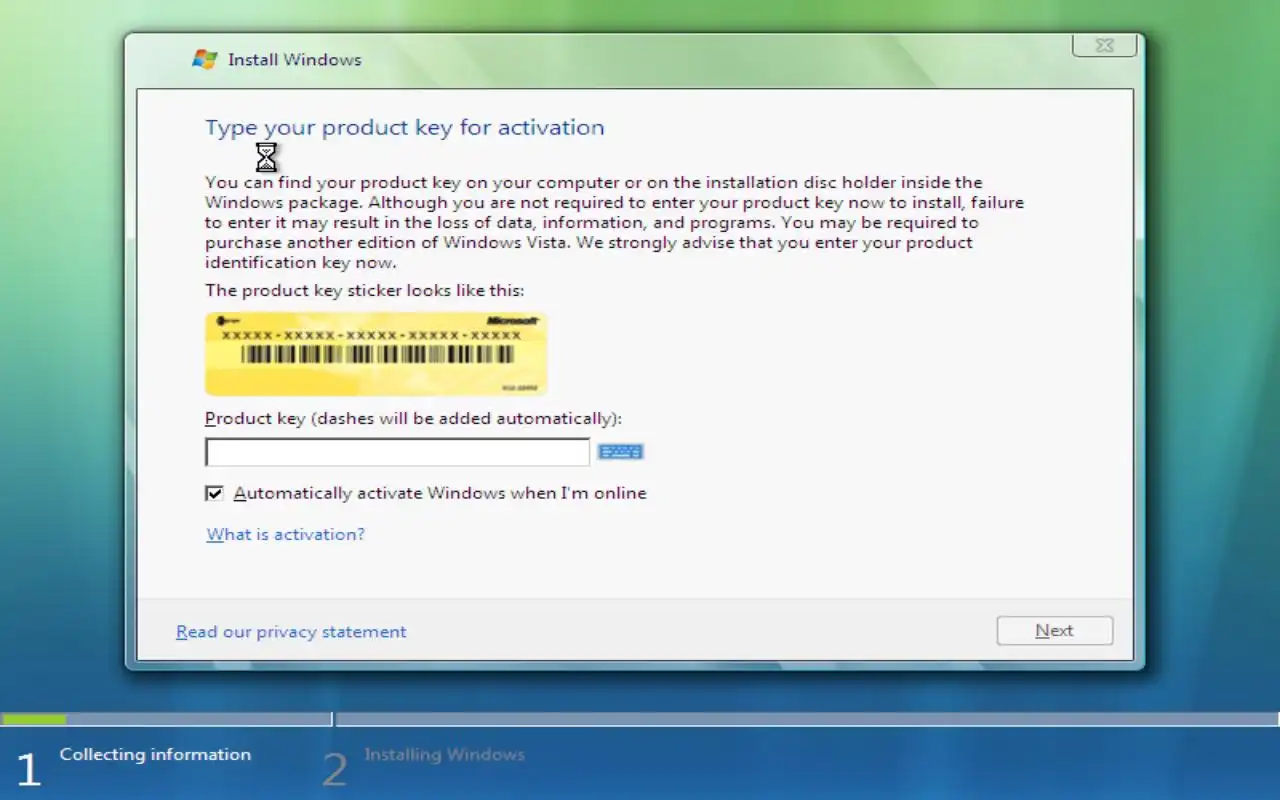Open the on-screen keyboard icon

(x=620, y=452)
